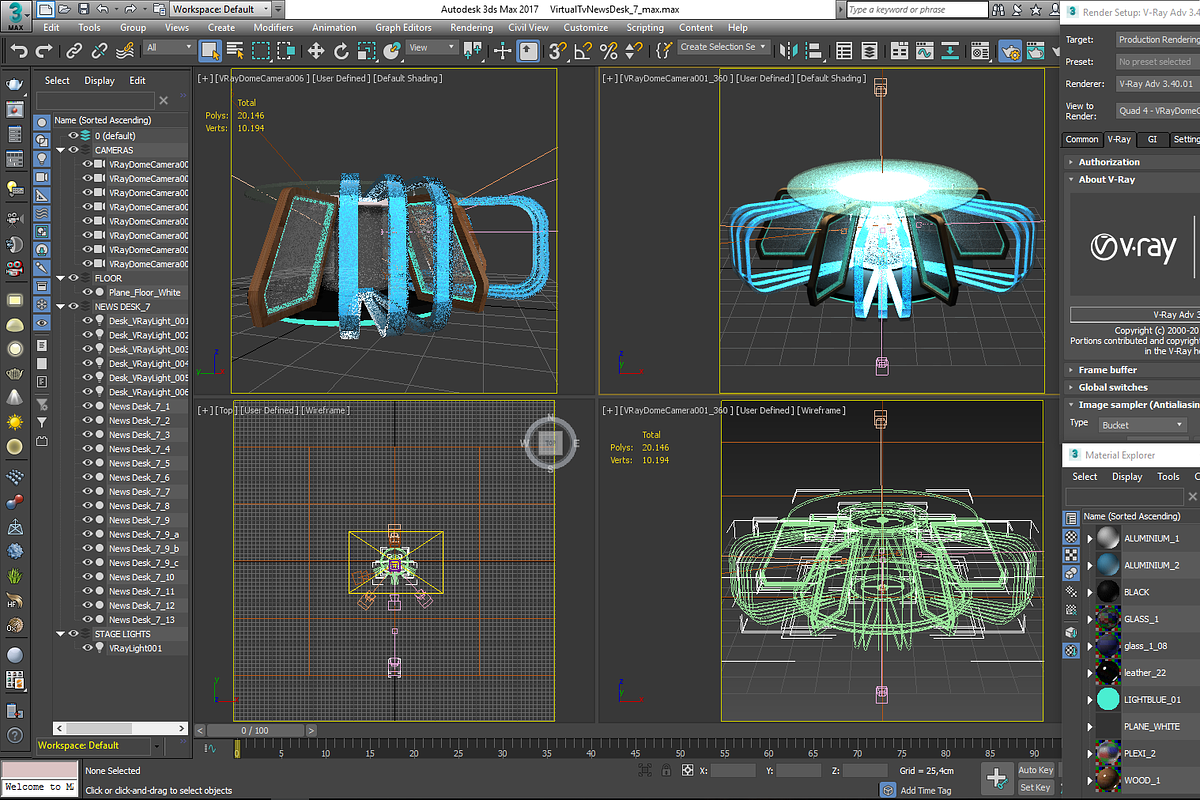
Task: Activate the Select and Scale tool
Action: 366,50
